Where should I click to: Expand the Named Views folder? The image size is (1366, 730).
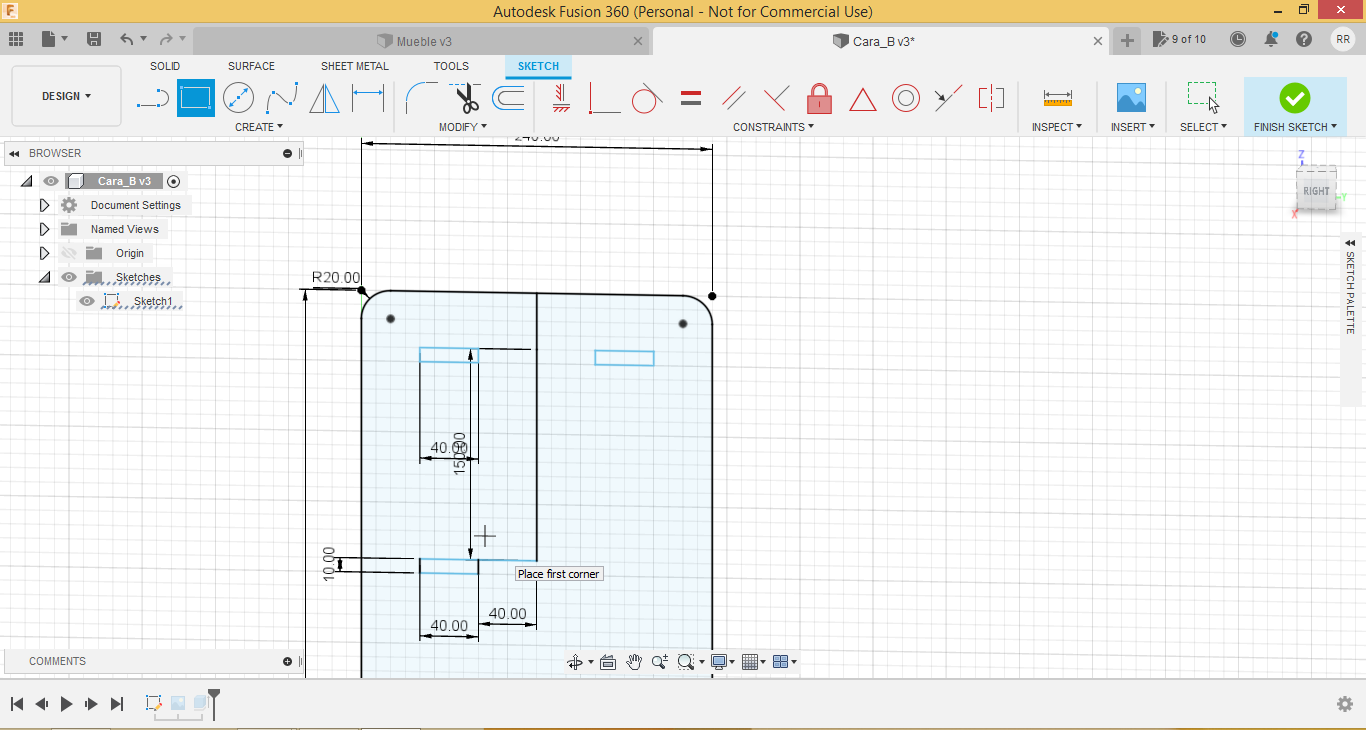coord(44,229)
